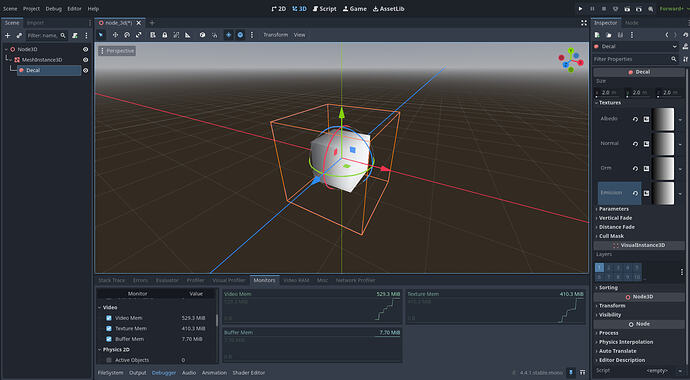
Task: Toggle visibility eye of Node3D
Action: click(x=86, y=49)
